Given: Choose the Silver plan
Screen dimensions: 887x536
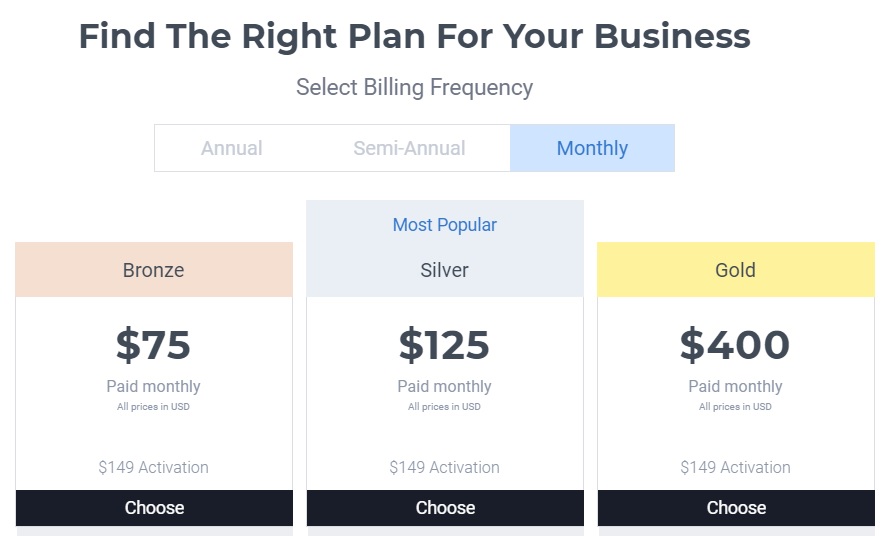Looking at the screenshot, I should (445, 508).
